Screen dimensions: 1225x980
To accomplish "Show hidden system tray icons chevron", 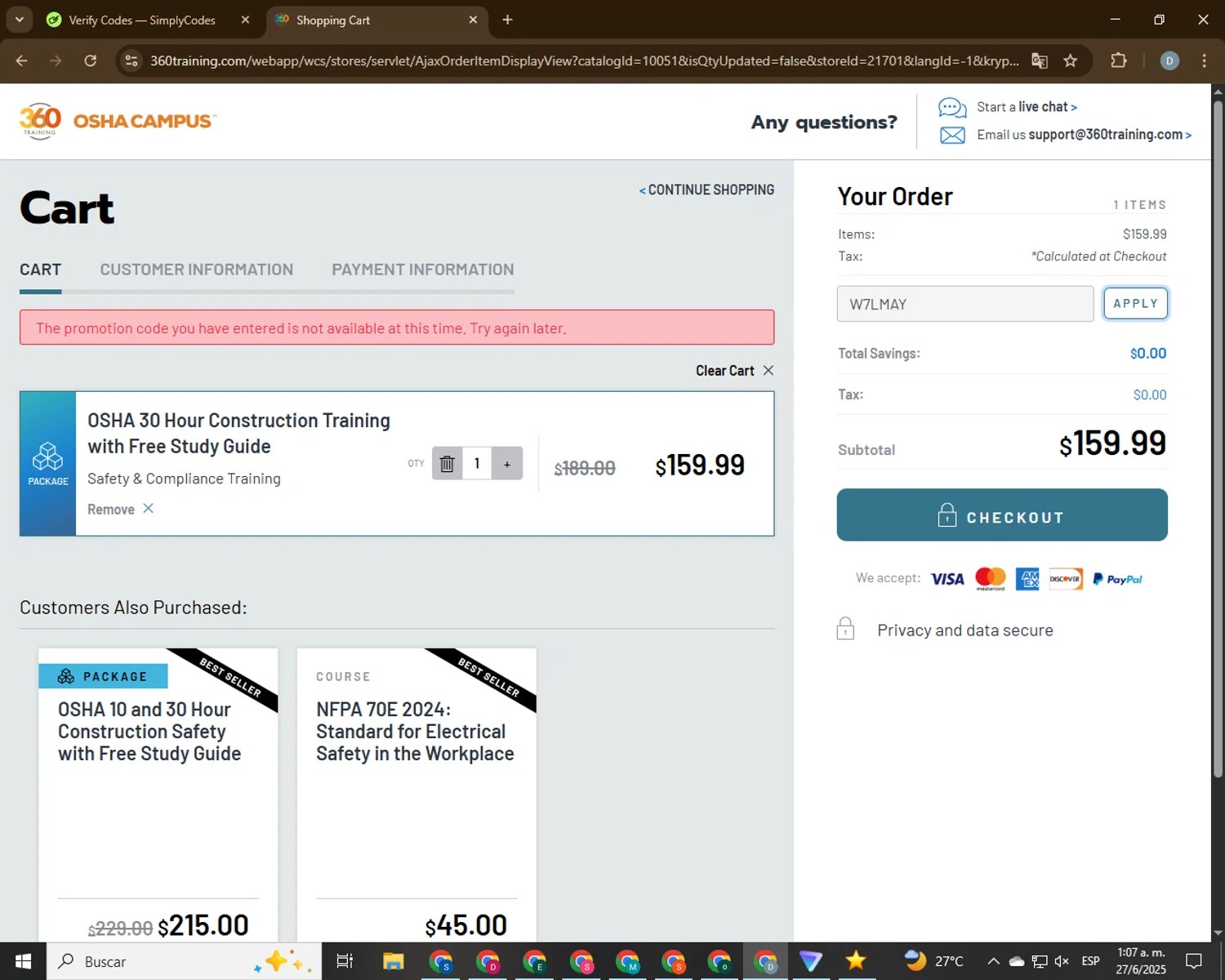I will [993, 961].
